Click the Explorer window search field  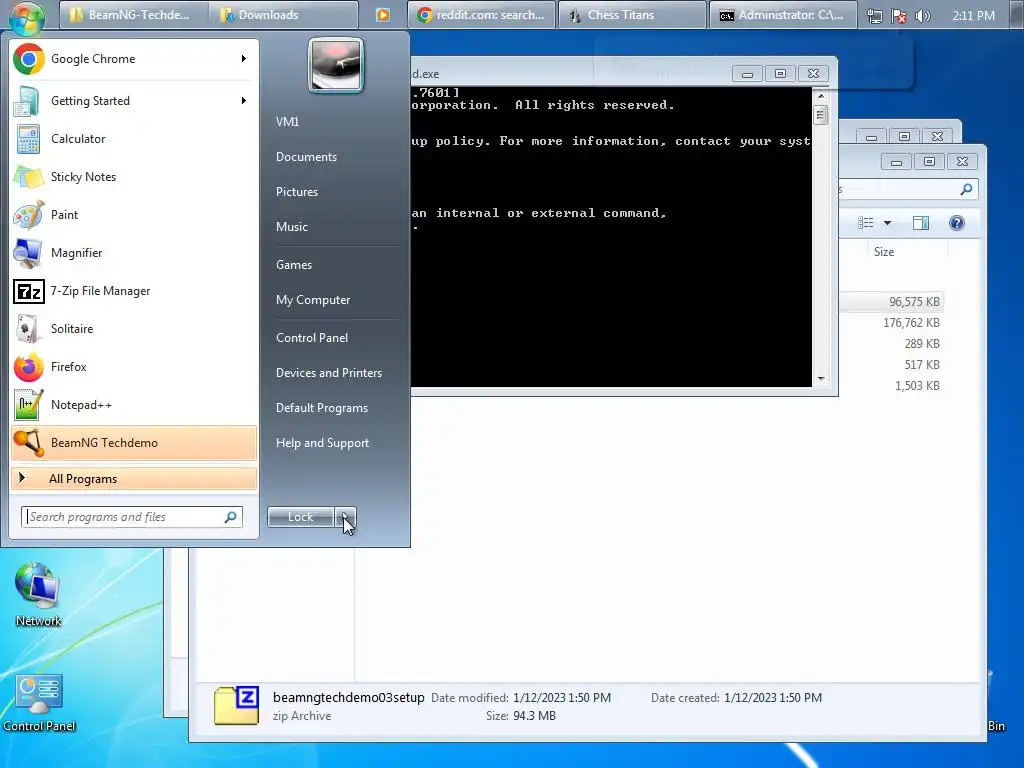908,189
